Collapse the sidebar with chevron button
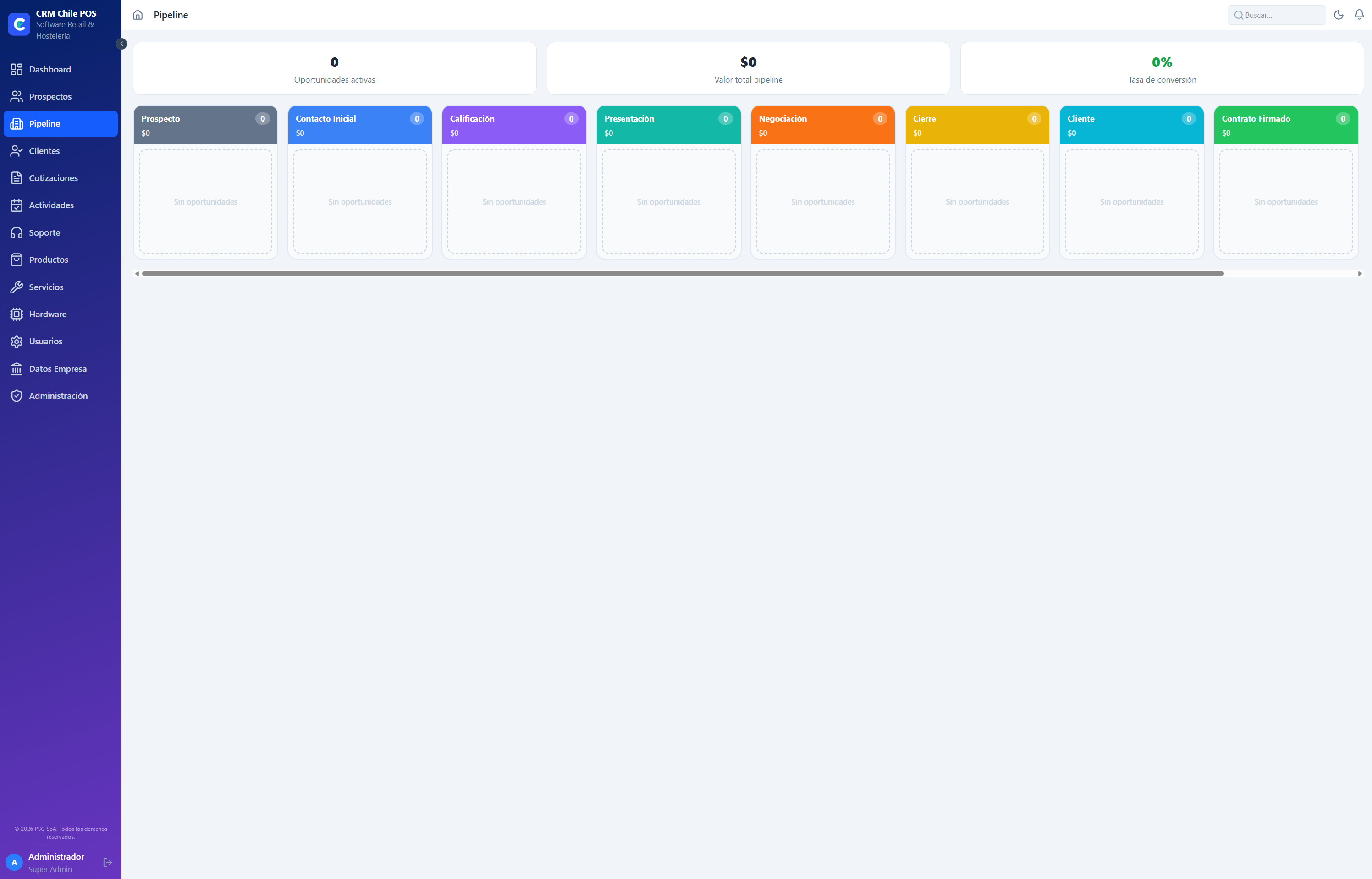Viewport: 1372px width, 879px height. (x=121, y=44)
